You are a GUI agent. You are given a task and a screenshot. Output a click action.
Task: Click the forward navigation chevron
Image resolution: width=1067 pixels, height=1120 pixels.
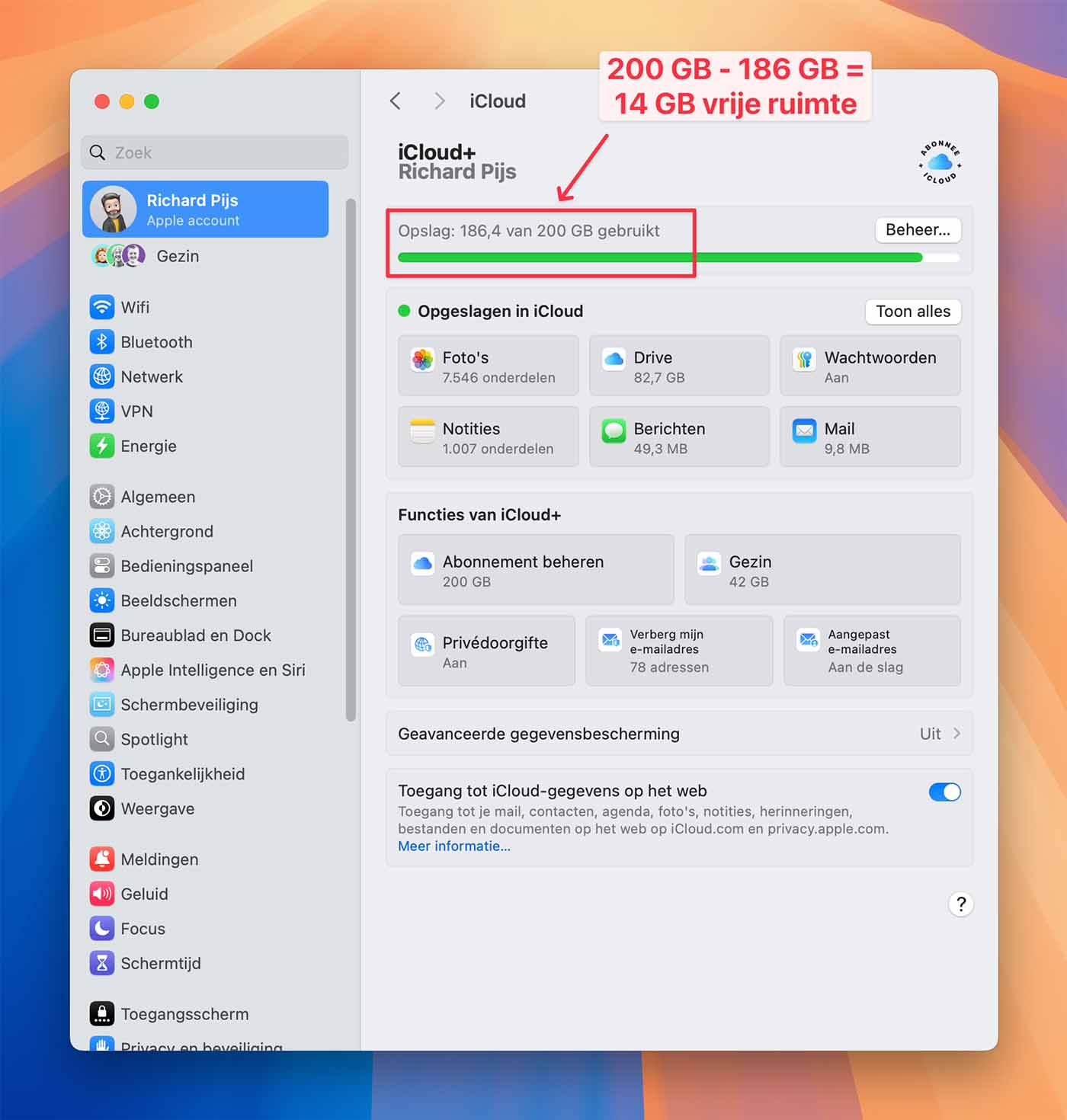click(x=439, y=101)
